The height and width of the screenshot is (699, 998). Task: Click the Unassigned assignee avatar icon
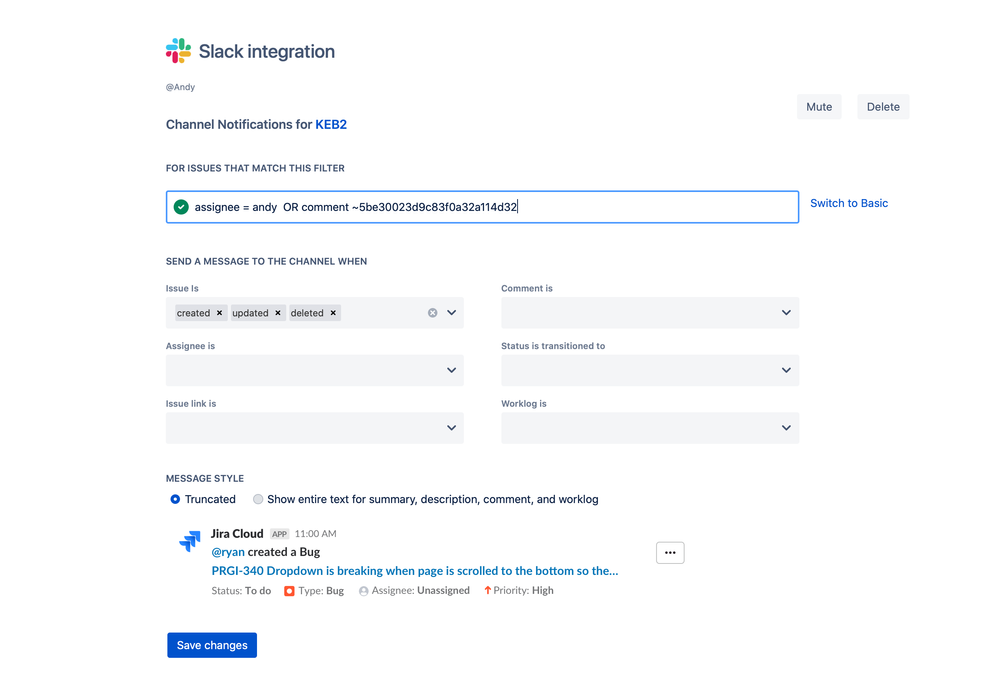pos(363,591)
